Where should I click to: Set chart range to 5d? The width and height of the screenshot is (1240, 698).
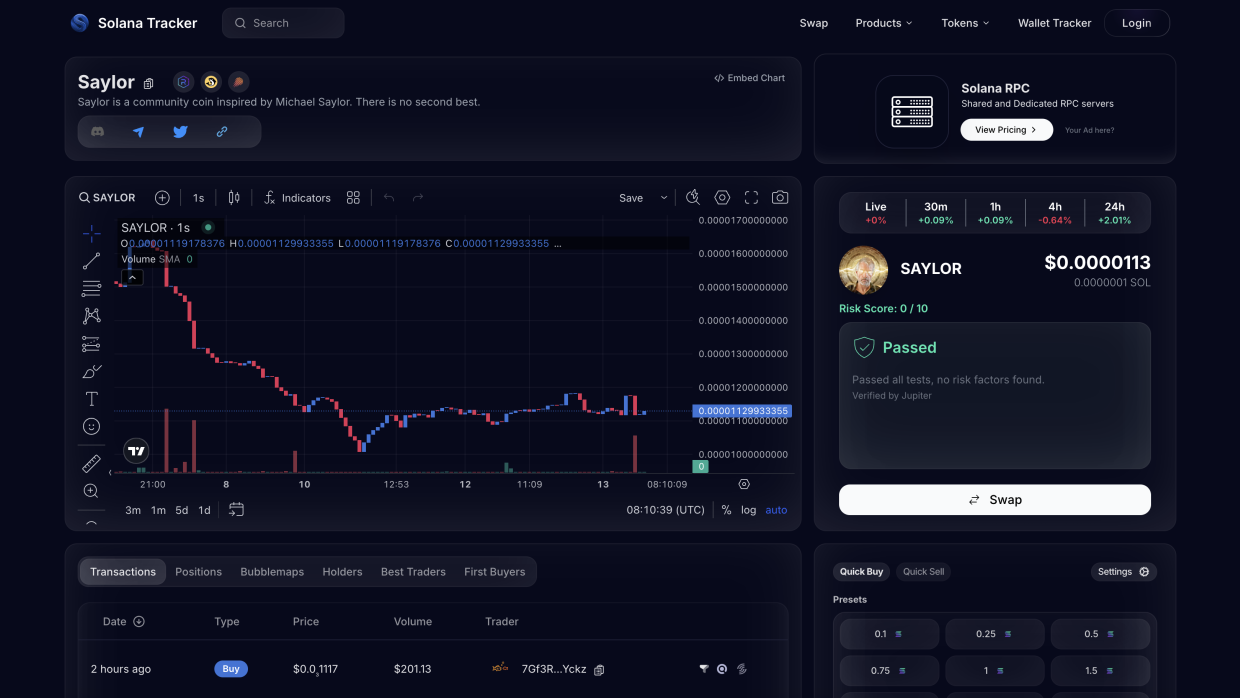point(181,510)
